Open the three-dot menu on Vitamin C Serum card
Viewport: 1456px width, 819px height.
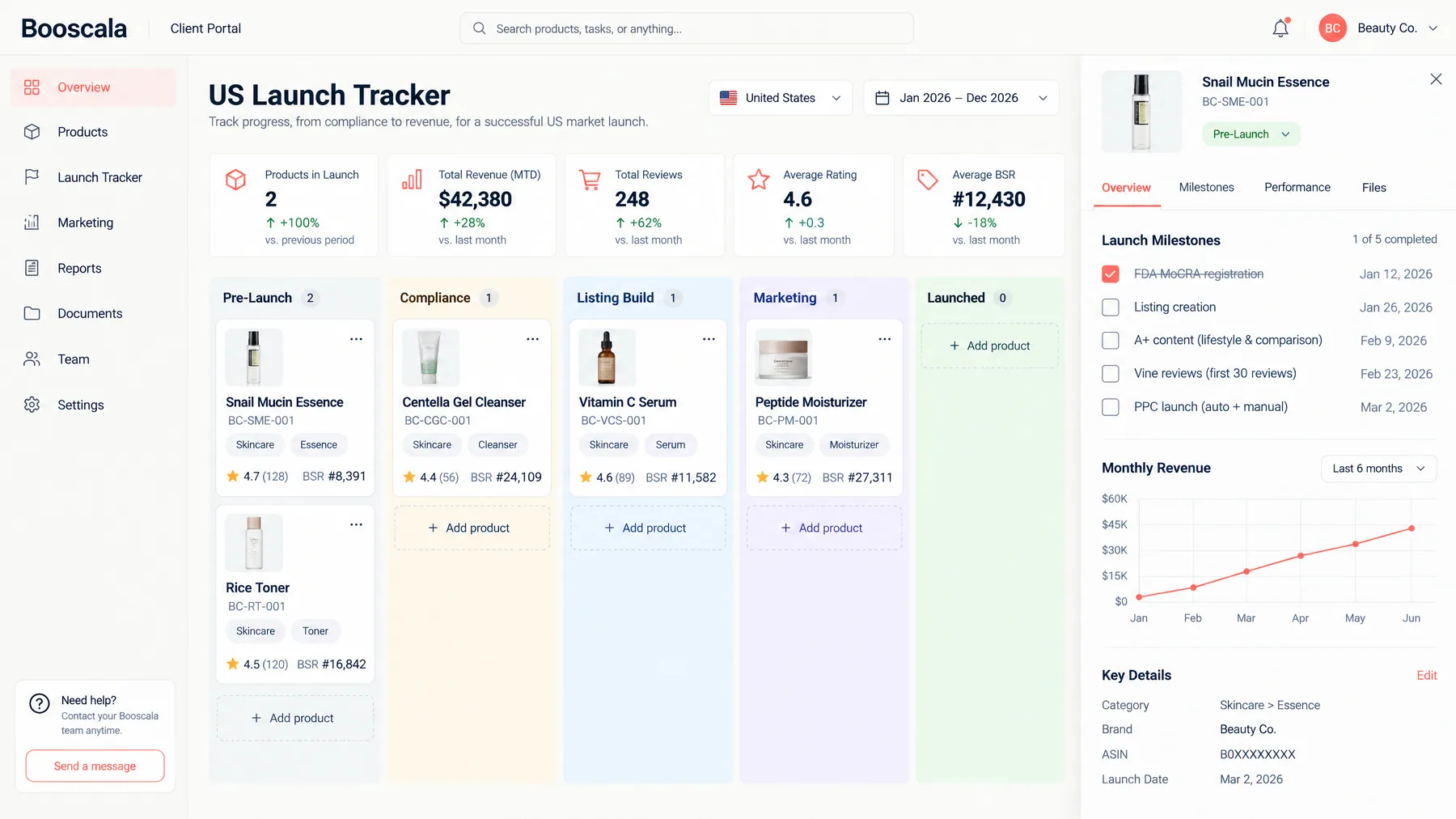709,339
